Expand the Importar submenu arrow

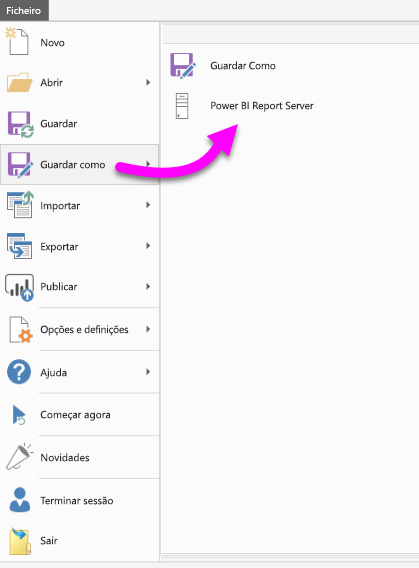148,205
